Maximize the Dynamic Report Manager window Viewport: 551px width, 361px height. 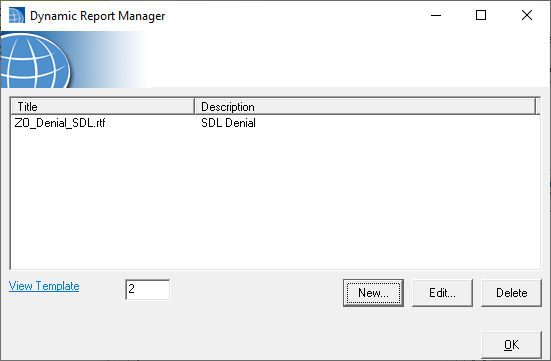pyautogui.click(x=481, y=15)
